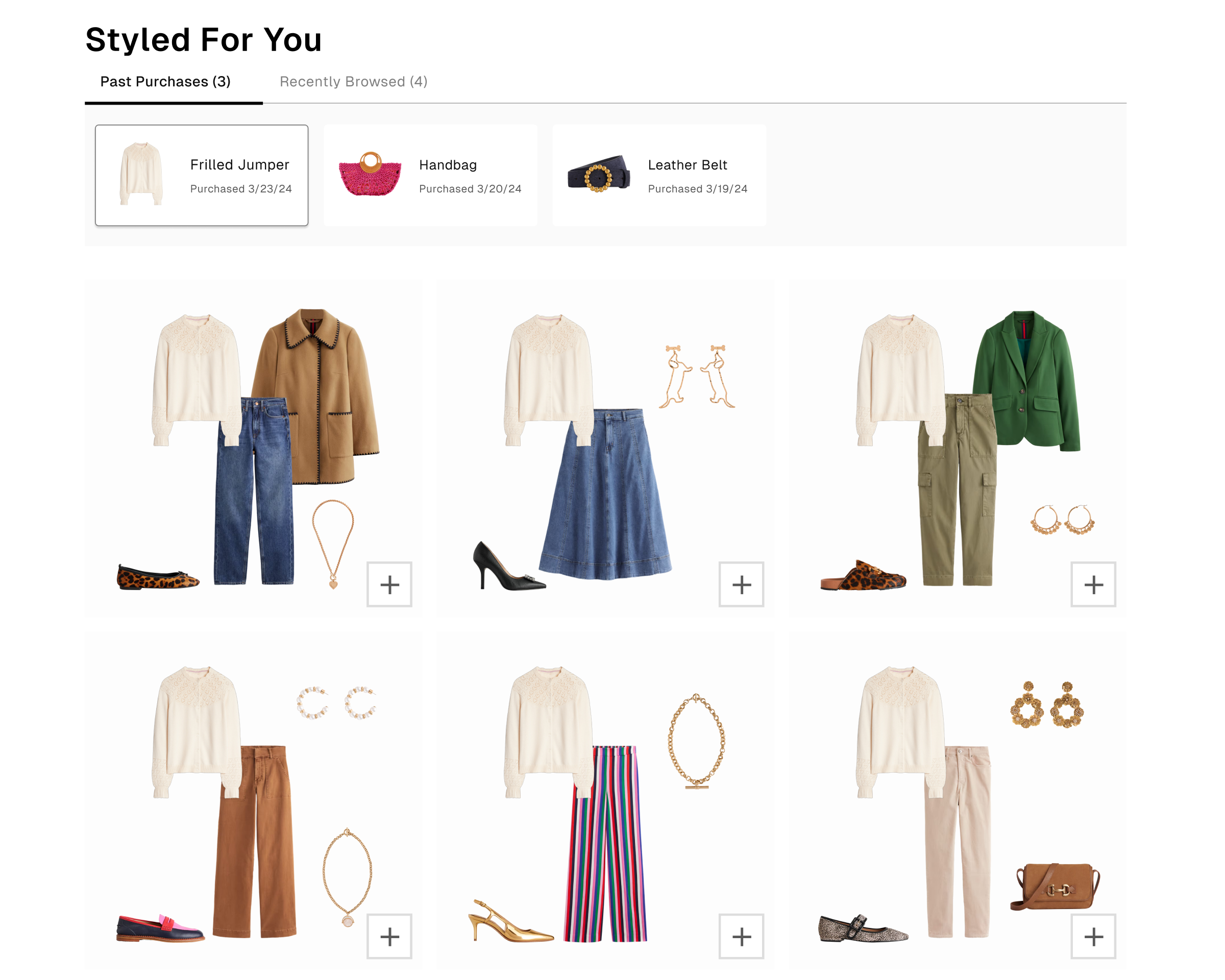
Task: Click the 'Styled For You' heading
Action: click(204, 40)
